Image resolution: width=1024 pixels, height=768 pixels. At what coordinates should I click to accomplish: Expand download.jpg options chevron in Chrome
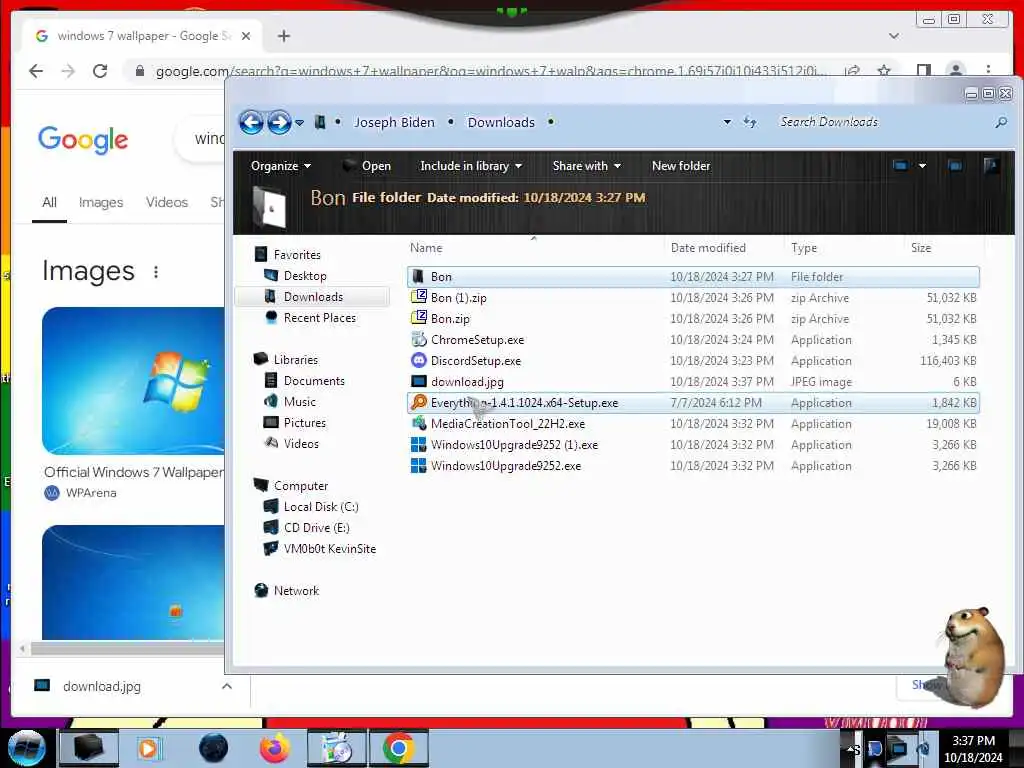[227, 686]
